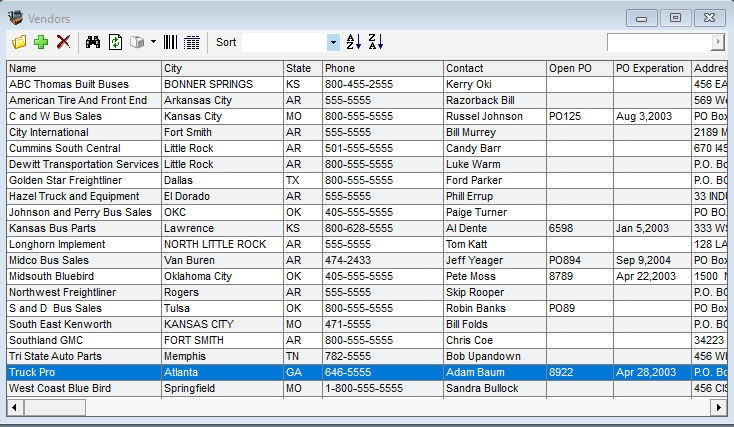Click the Contact column header
Screen dimensions: 734x427
point(495,68)
